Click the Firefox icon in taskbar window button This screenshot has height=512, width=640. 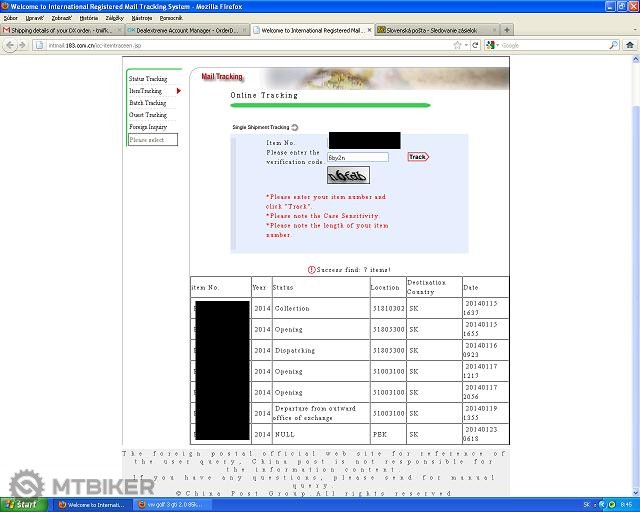coord(61,505)
